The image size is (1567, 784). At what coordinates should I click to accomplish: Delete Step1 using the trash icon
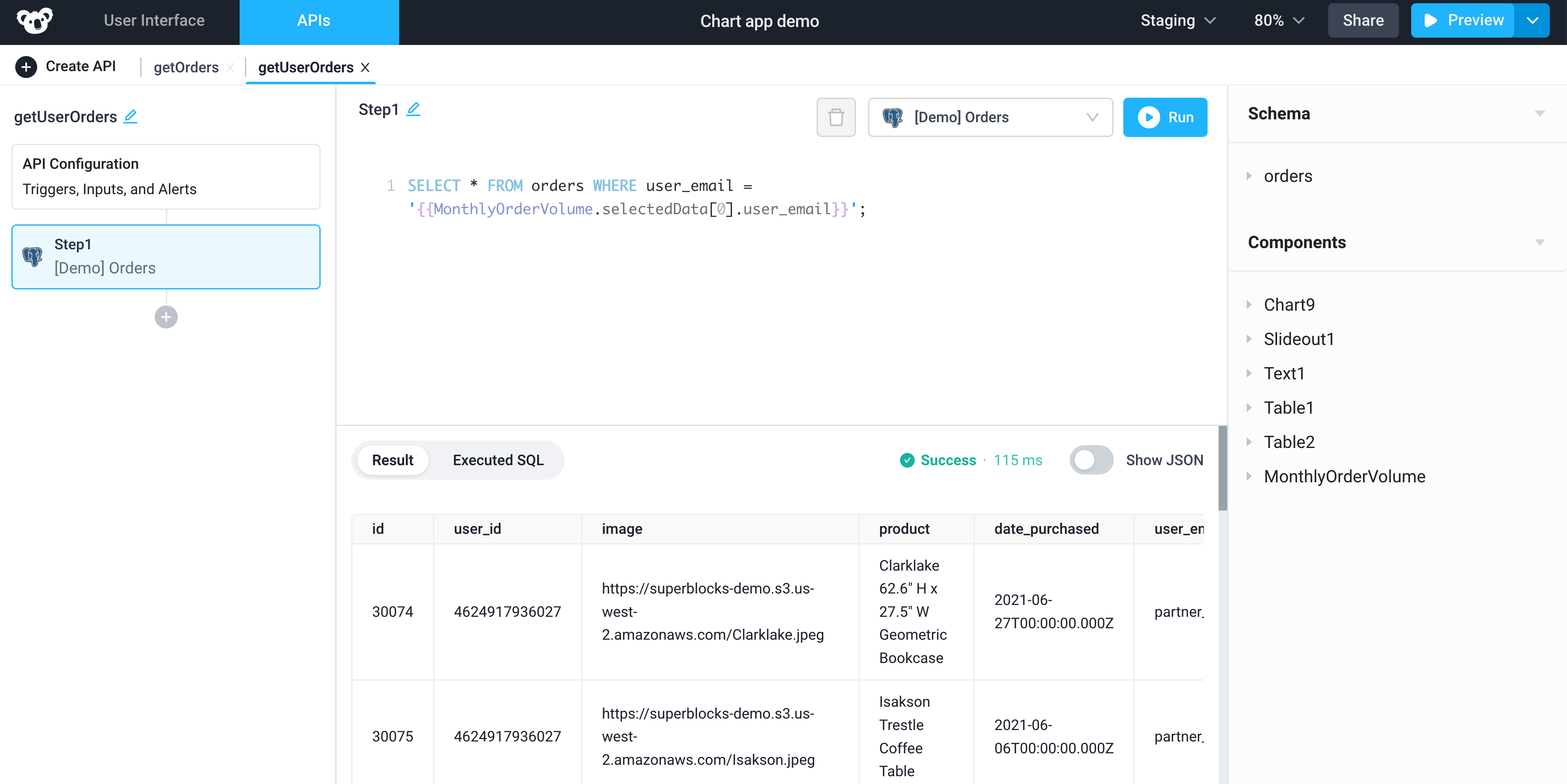coord(836,117)
